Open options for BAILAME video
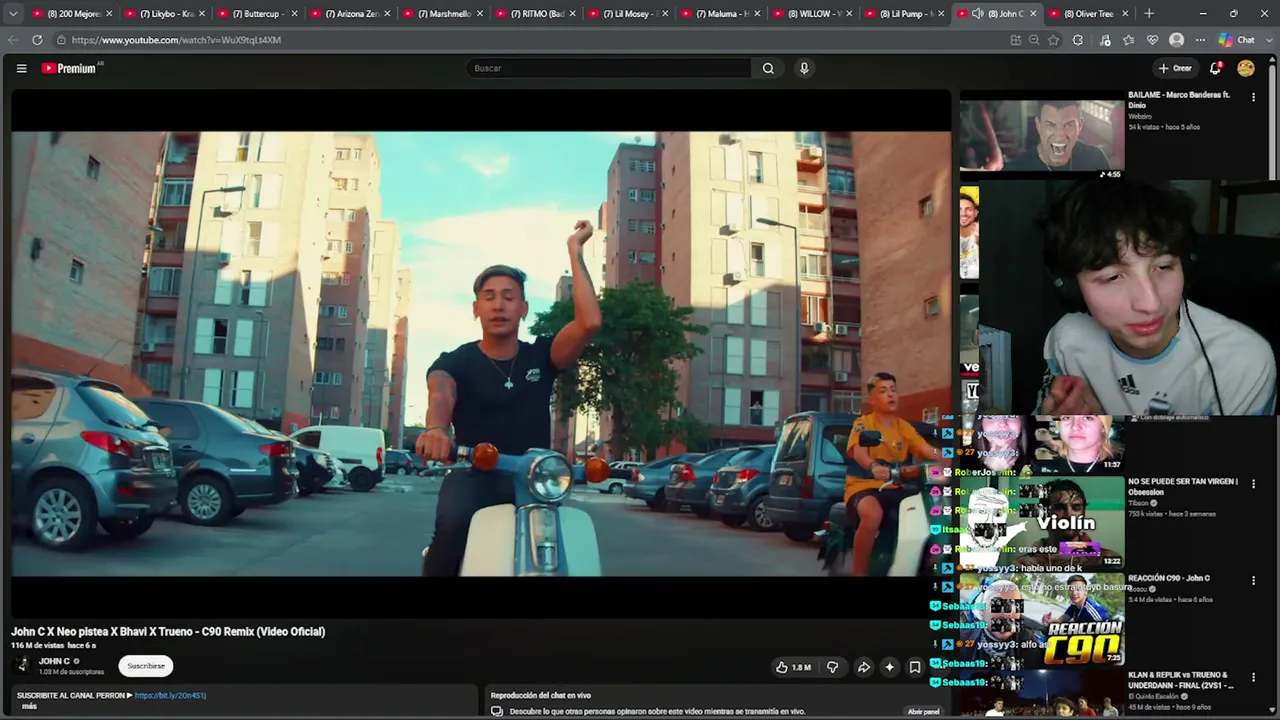 pos(1253,97)
